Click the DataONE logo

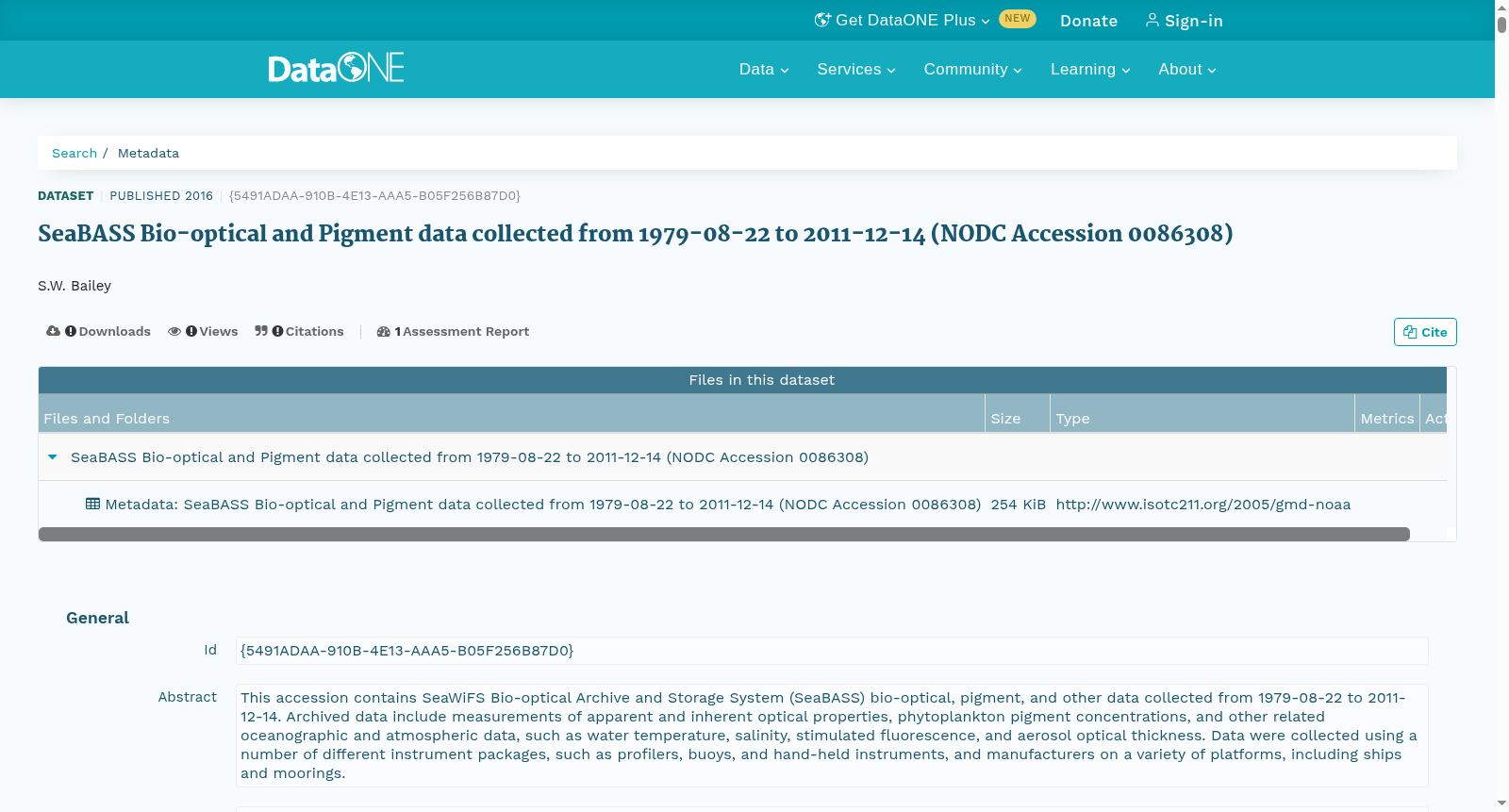click(x=336, y=68)
